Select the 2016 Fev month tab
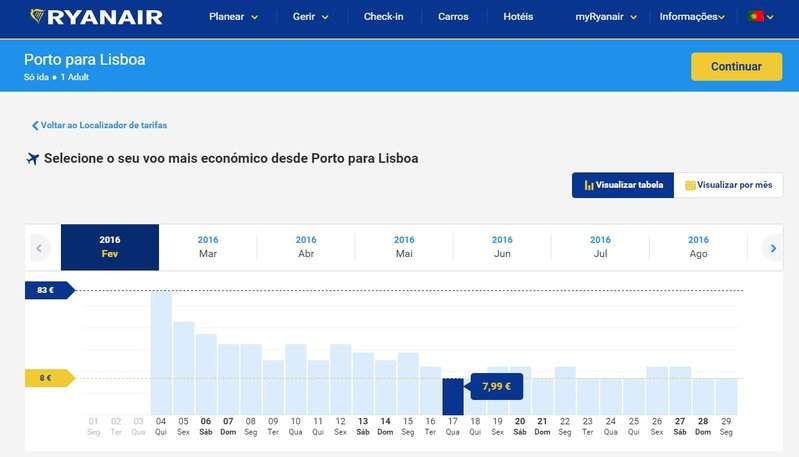The width and height of the screenshot is (799, 457). pos(110,247)
